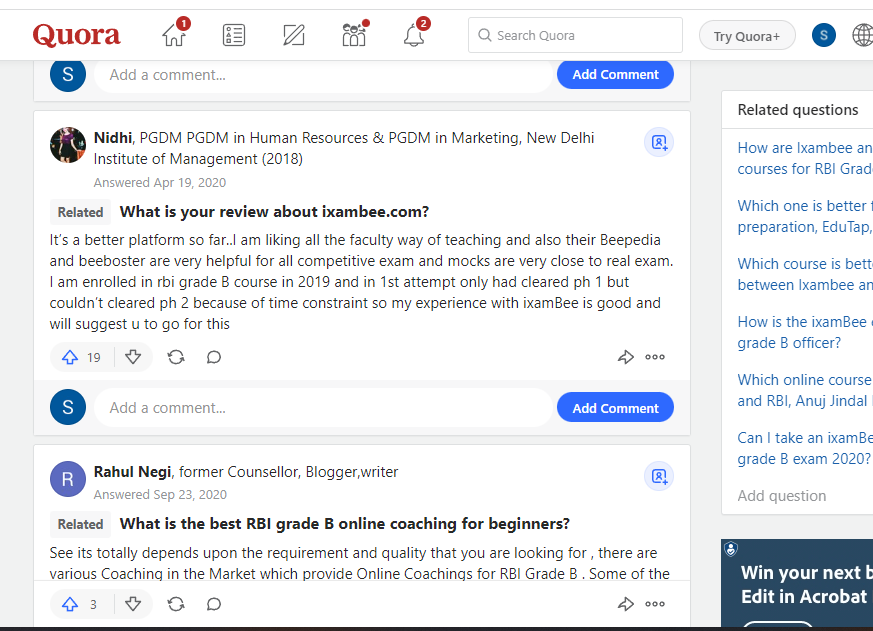Open the Spaces people icon

click(354, 35)
